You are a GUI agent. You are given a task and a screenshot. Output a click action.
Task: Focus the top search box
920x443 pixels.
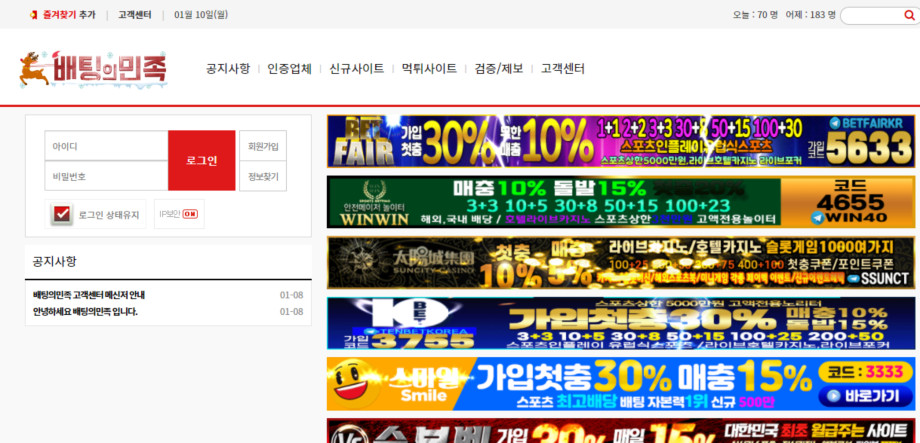point(872,15)
